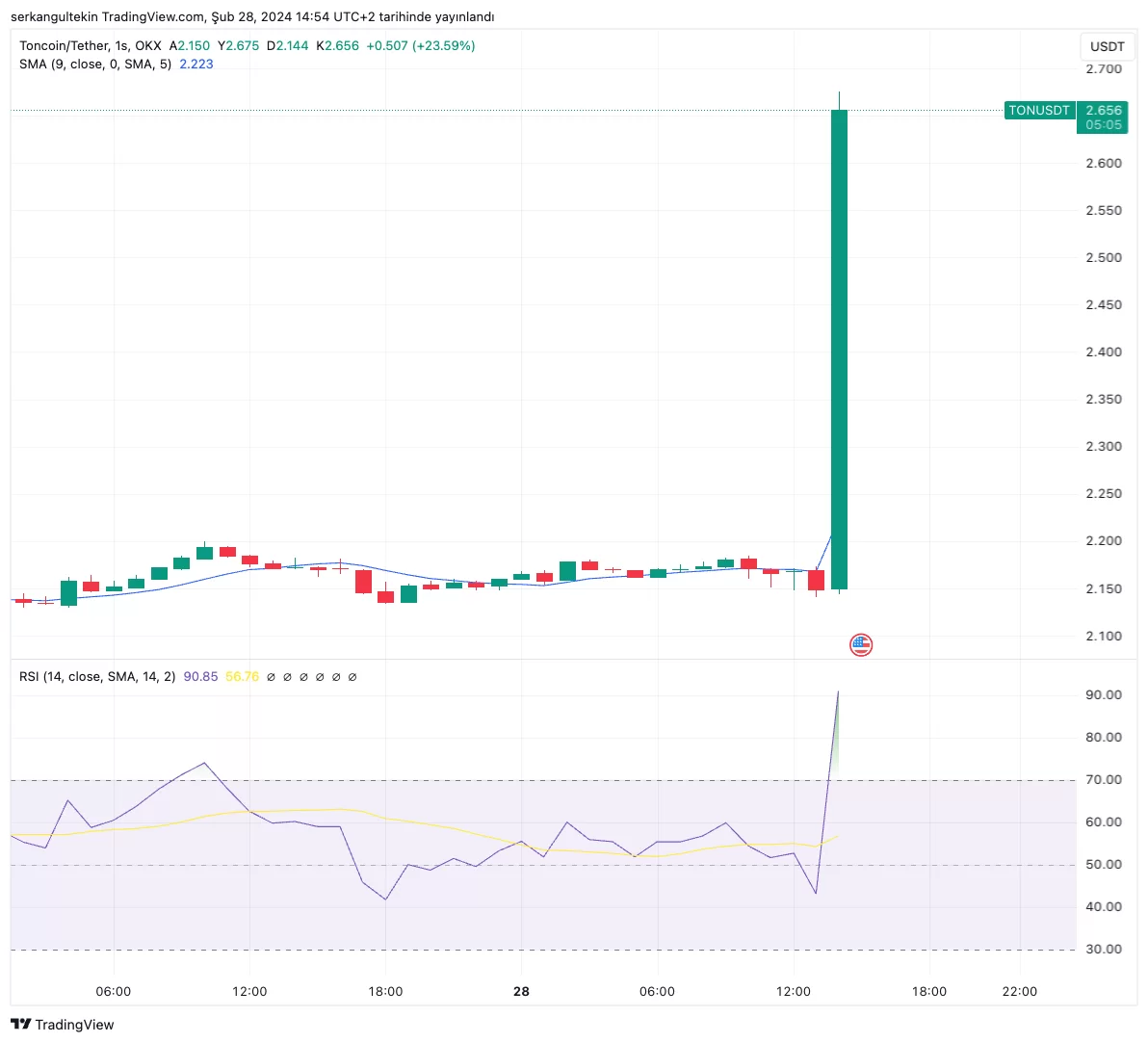1148x1043 pixels.
Task: Click the first RSI hidden-value circle icon
Action: click(x=271, y=677)
